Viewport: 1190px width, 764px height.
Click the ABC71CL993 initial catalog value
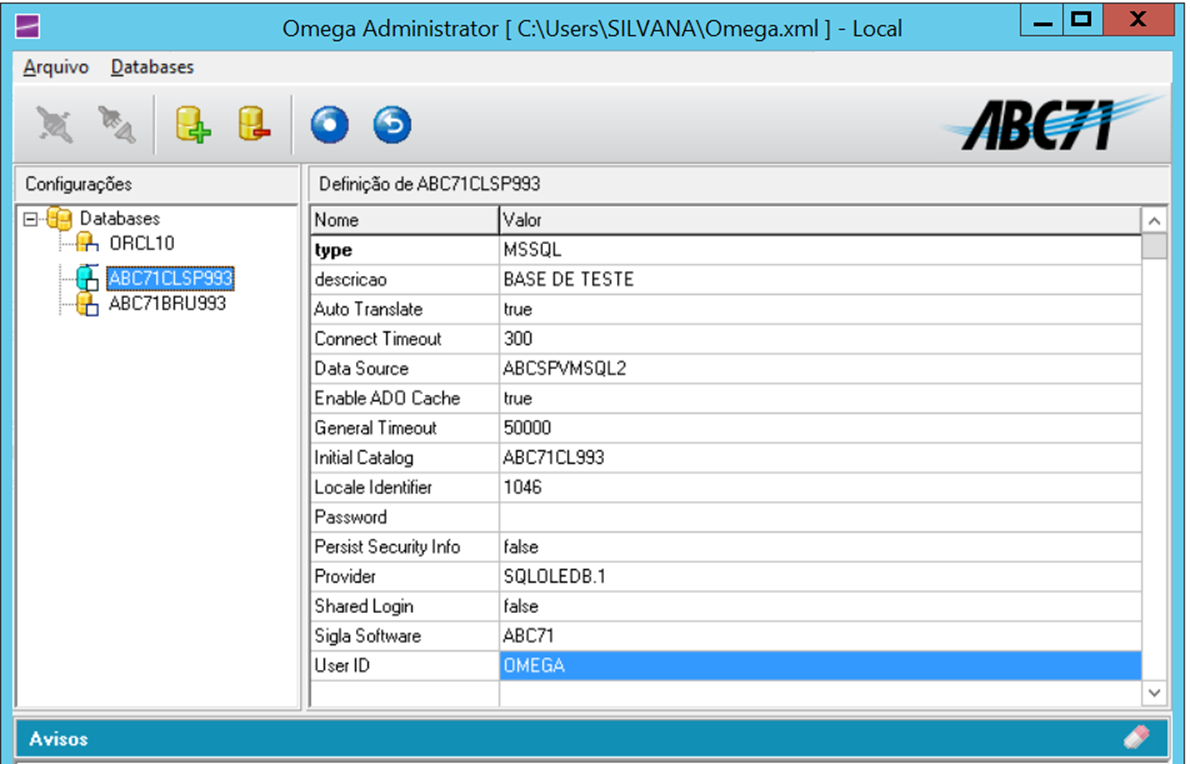(820, 457)
